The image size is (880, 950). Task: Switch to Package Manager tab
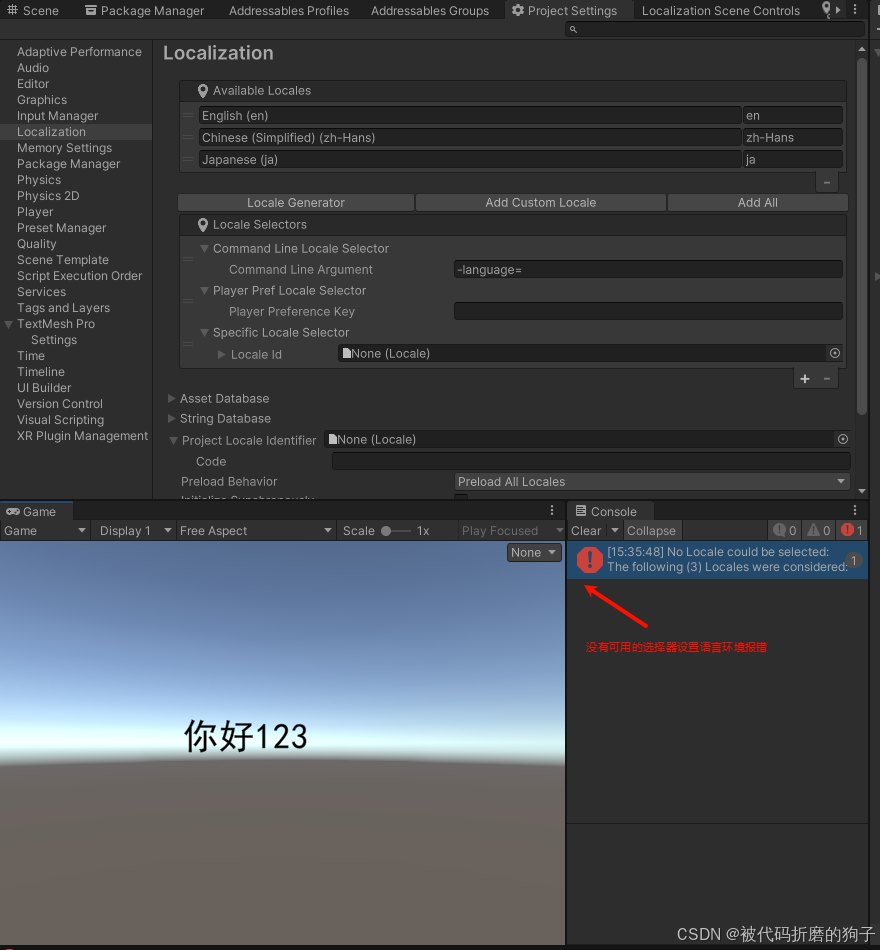[145, 10]
